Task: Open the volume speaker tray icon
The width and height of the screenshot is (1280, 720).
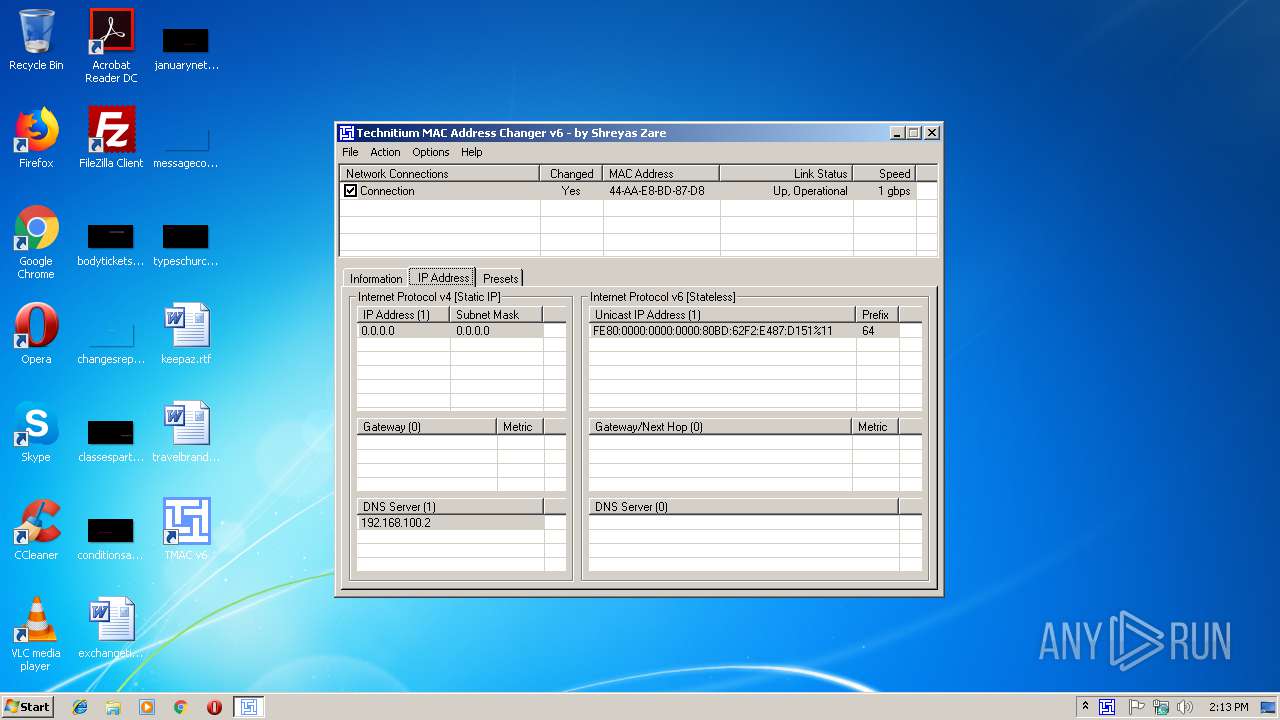Action: 1185,707
